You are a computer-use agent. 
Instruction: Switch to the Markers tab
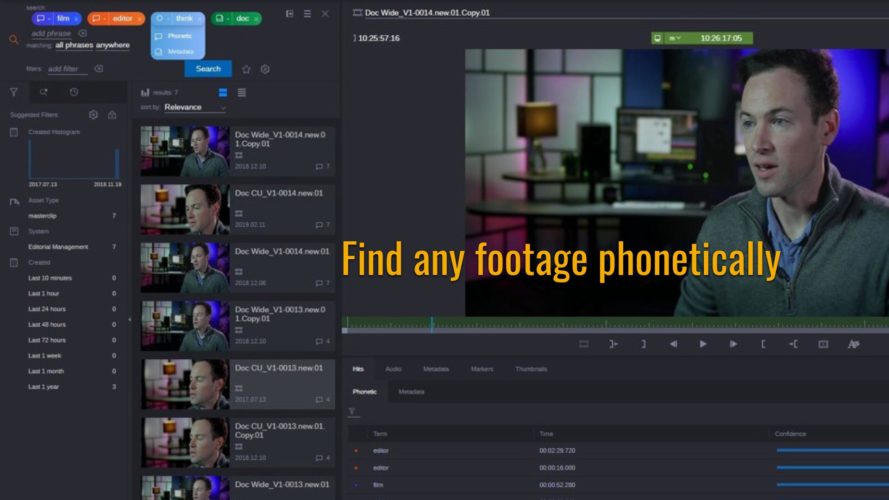click(x=482, y=369)
